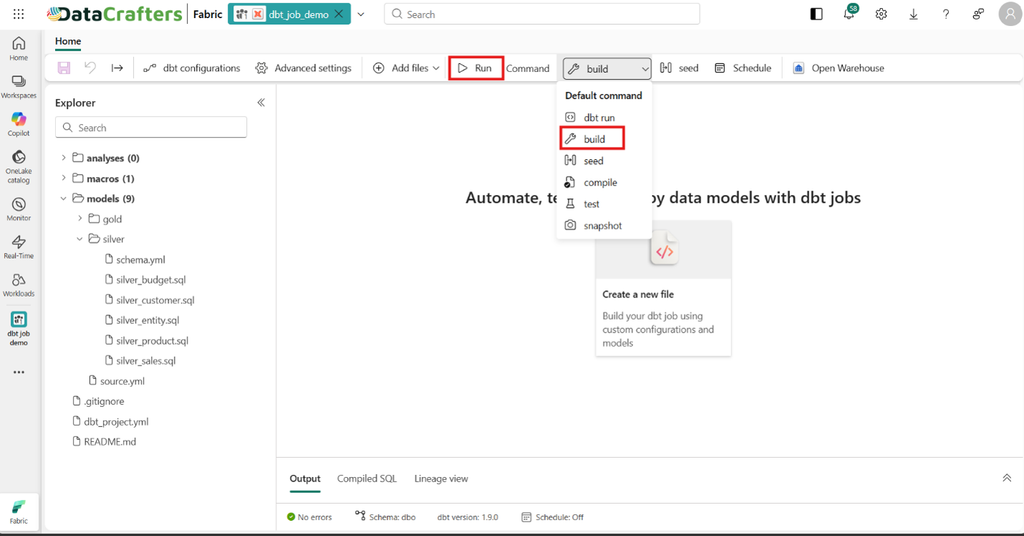Open notifications bell
This screenshot has width=1024, height=536.
tap(849, 13)
